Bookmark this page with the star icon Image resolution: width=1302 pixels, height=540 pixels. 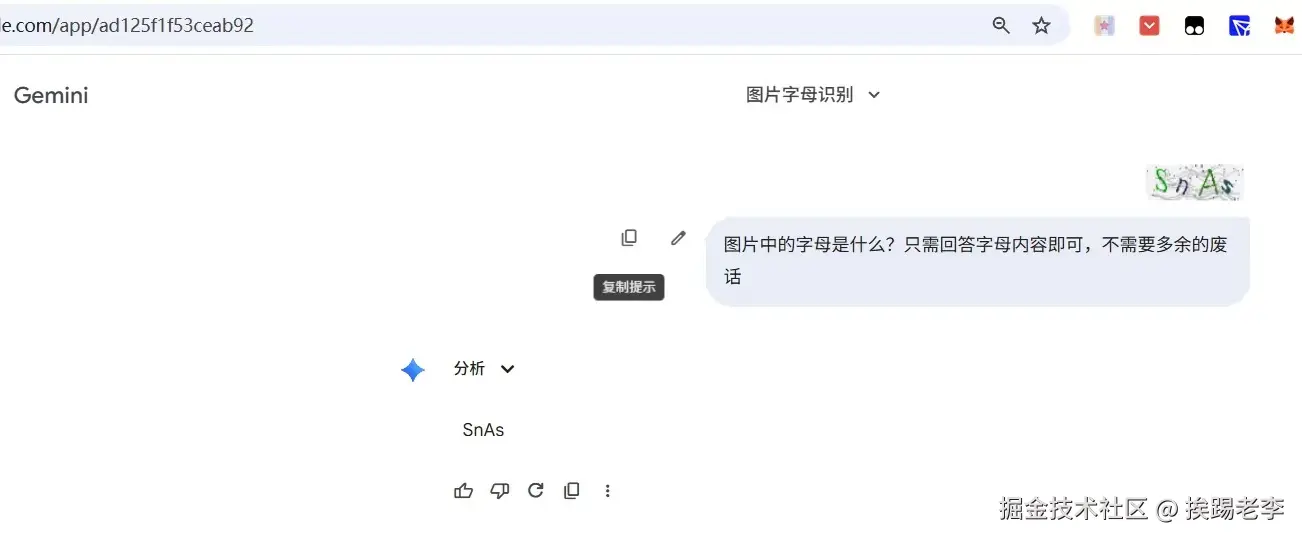1041,26
